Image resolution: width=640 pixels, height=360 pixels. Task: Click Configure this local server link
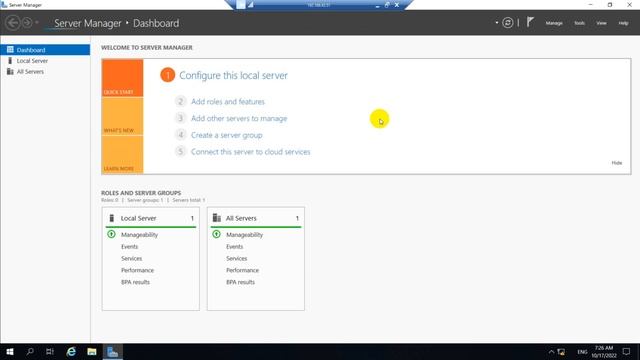tap(233, 76)
